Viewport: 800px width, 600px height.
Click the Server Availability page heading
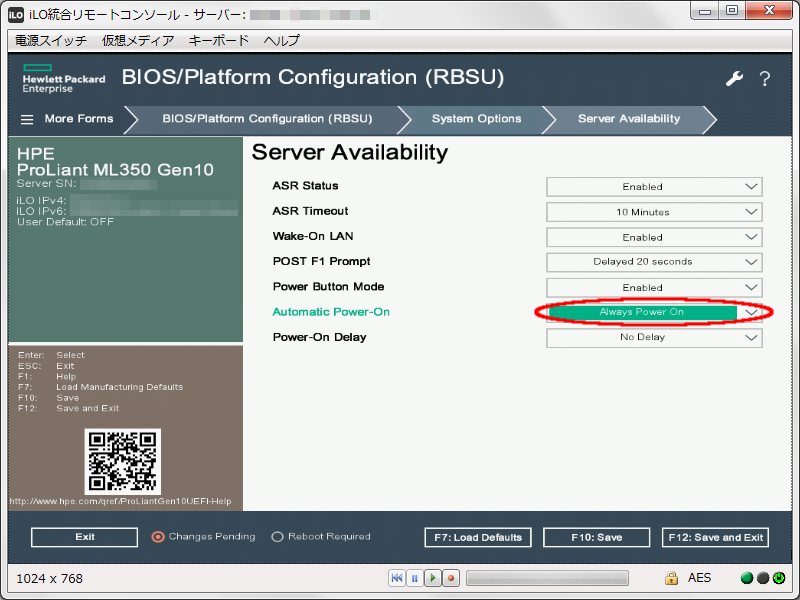pos(350,153)
